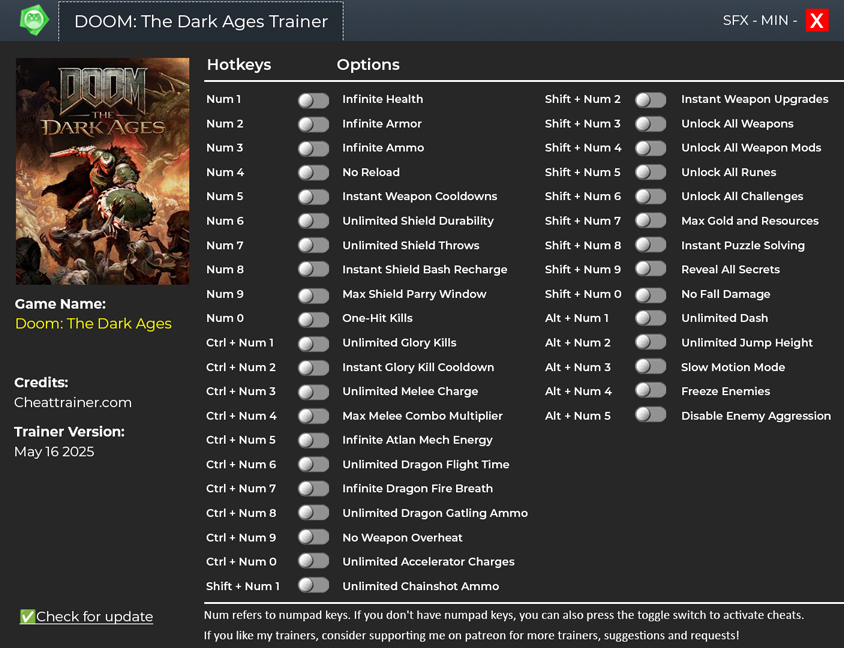844x648 pixels.
Task: Switch on No Weapon Overheat
Action: point(313,537)
